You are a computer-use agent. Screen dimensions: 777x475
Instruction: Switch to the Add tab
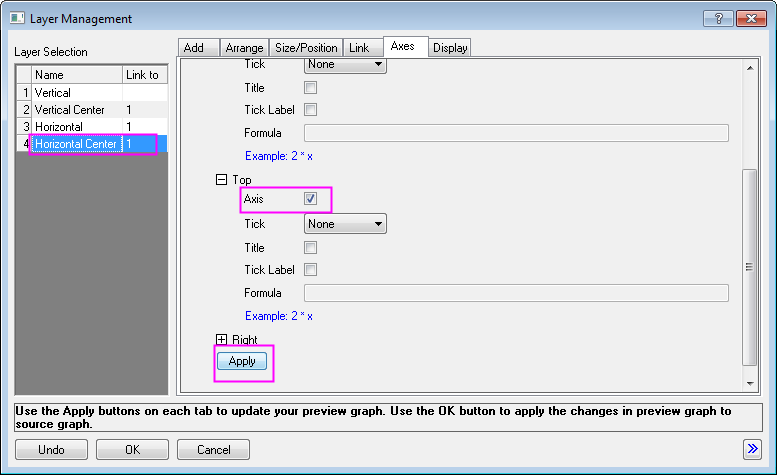click(x=194, y=48)
